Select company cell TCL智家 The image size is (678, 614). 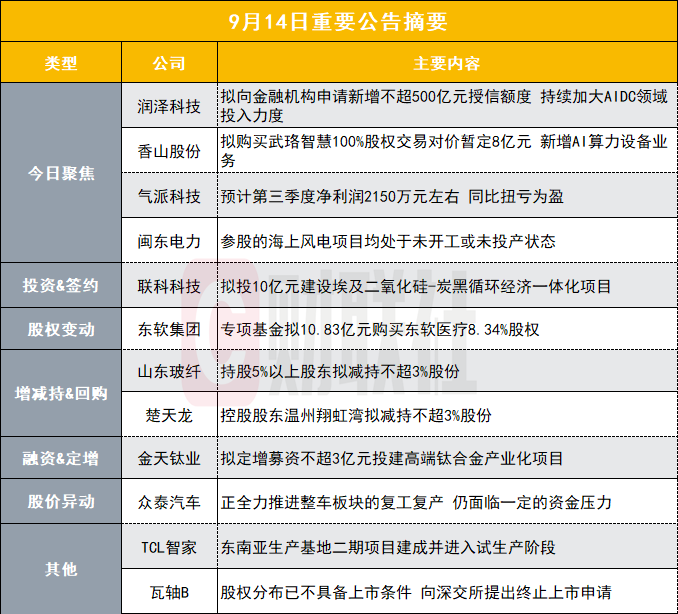pos(169,547)
